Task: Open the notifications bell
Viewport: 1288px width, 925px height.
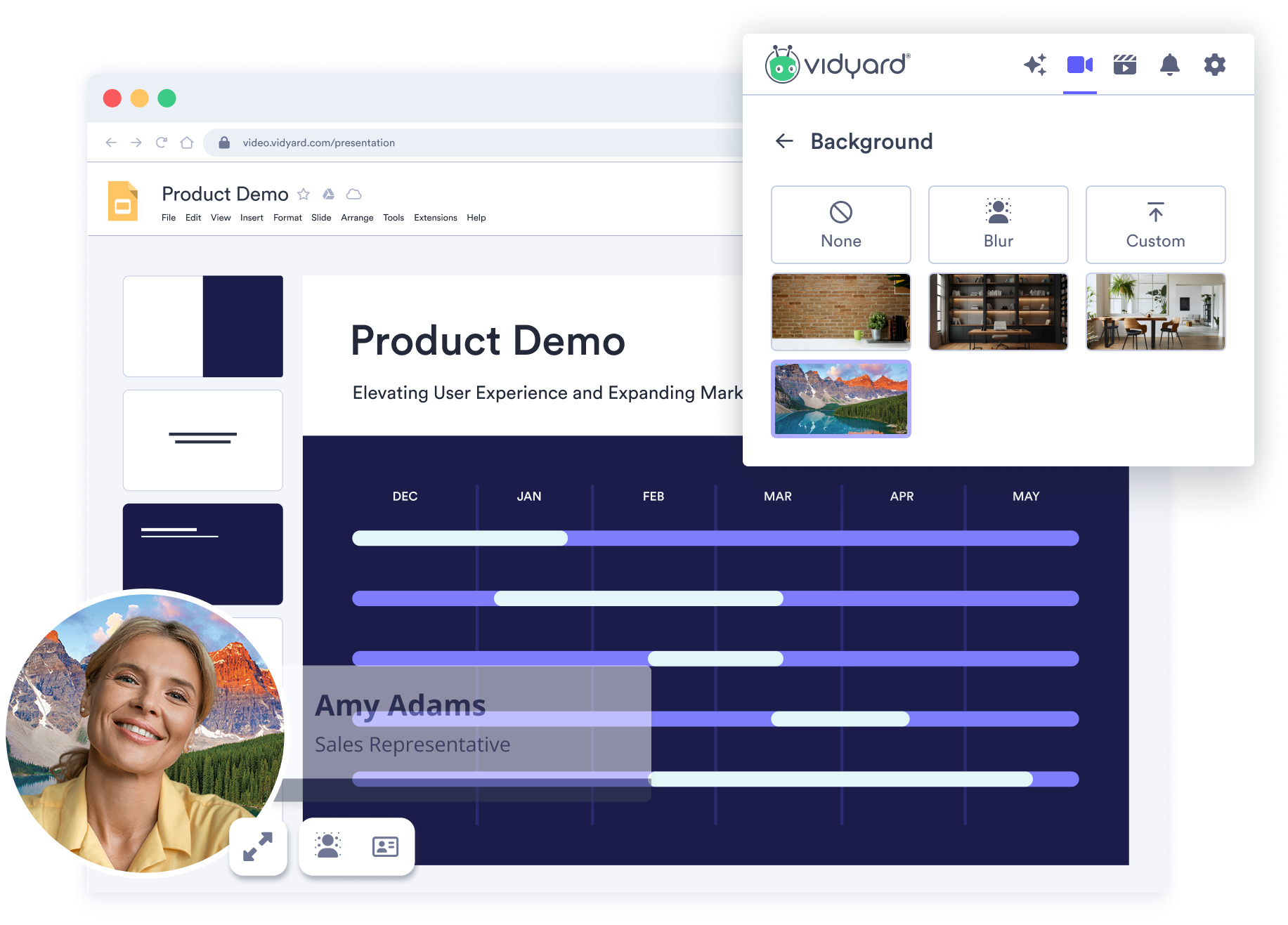Action: 1169,65
